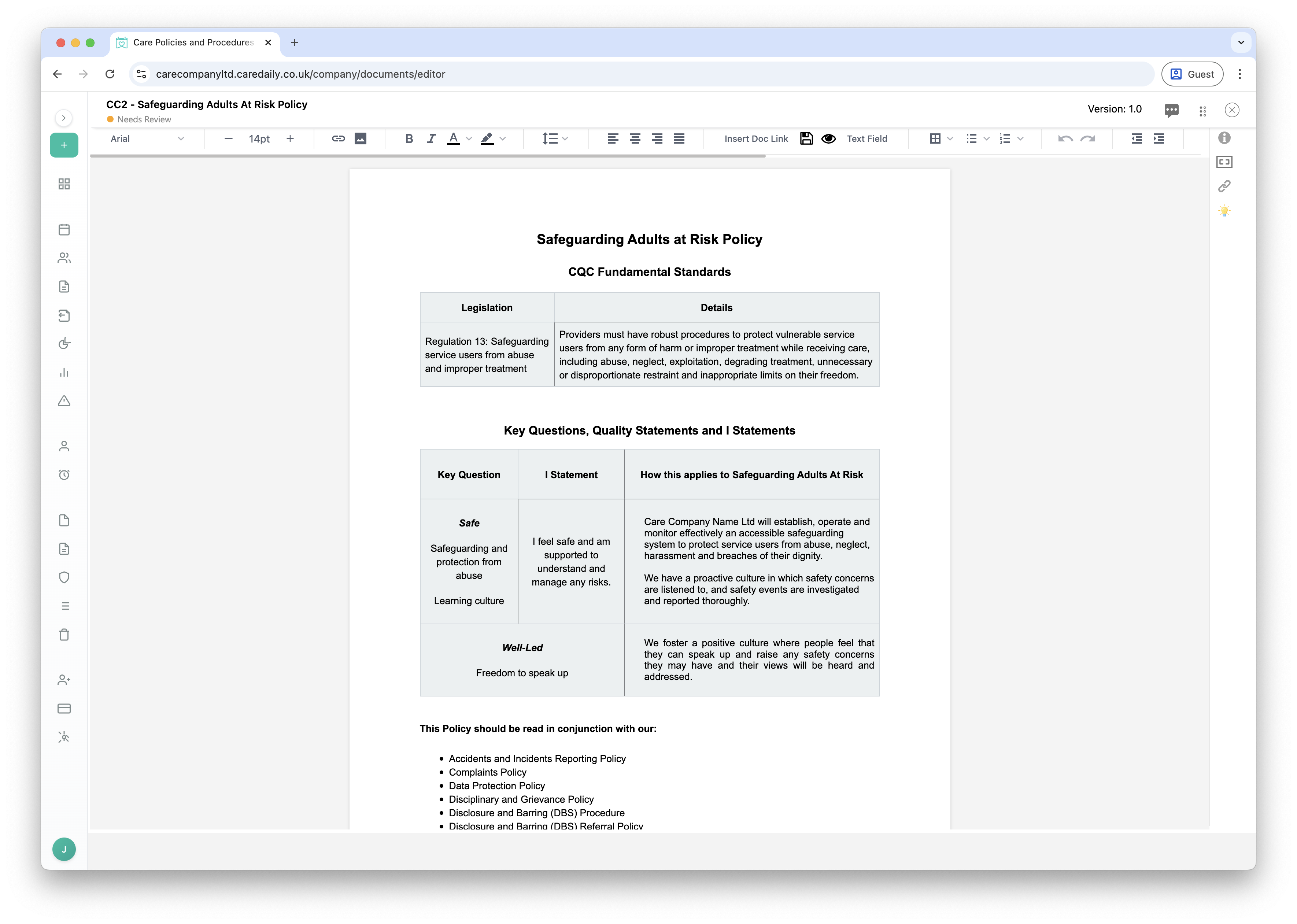Screen dimensions: 1297x924
Task: Decrease font size with minus button
Action: (228, 138)
